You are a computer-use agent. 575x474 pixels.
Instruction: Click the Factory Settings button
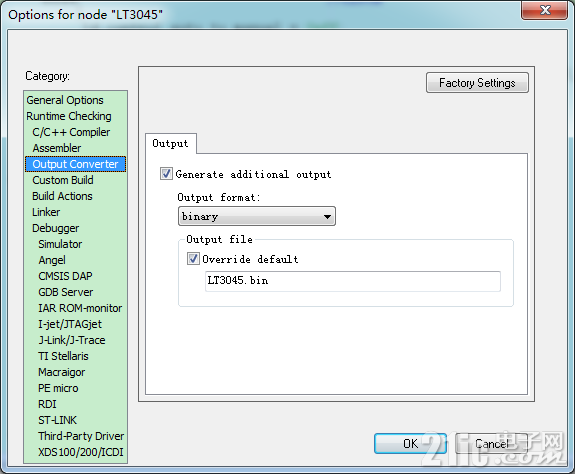pos(477,83)
